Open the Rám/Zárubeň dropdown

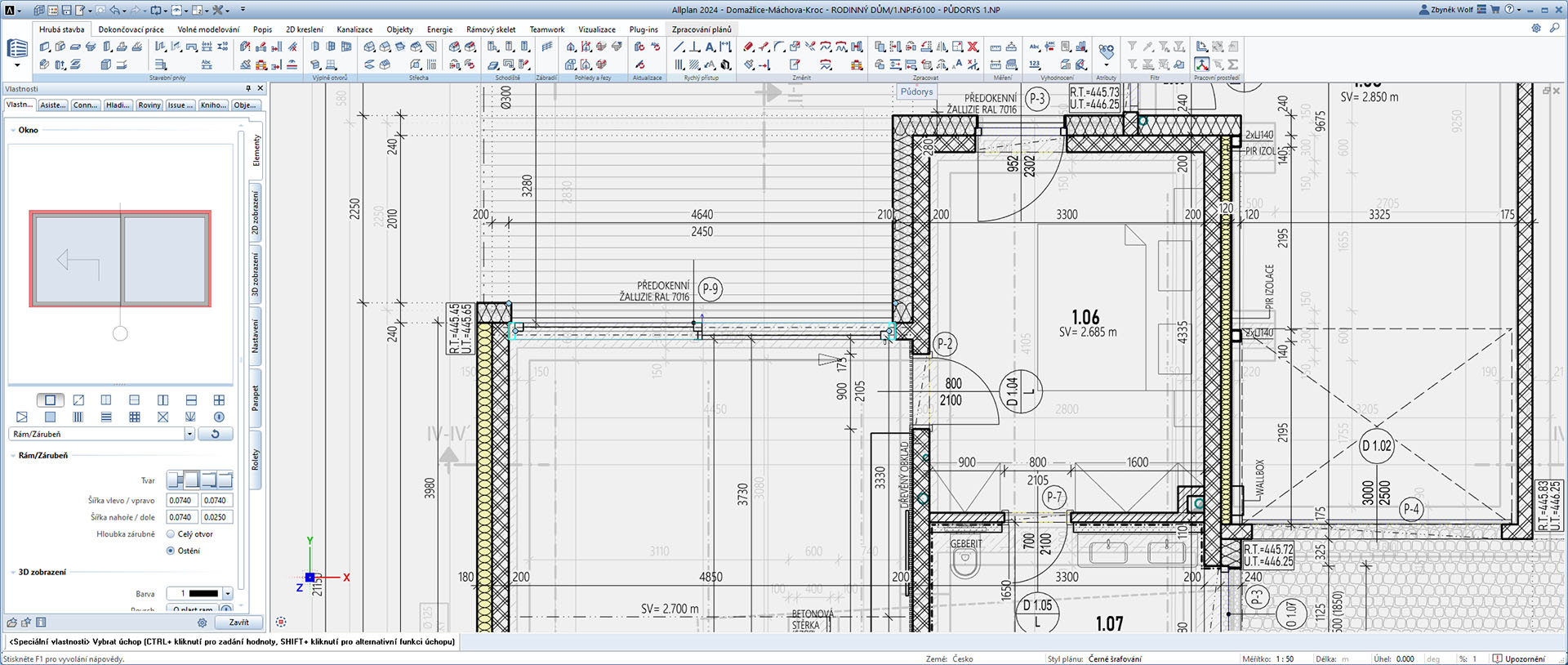[189, 435]
